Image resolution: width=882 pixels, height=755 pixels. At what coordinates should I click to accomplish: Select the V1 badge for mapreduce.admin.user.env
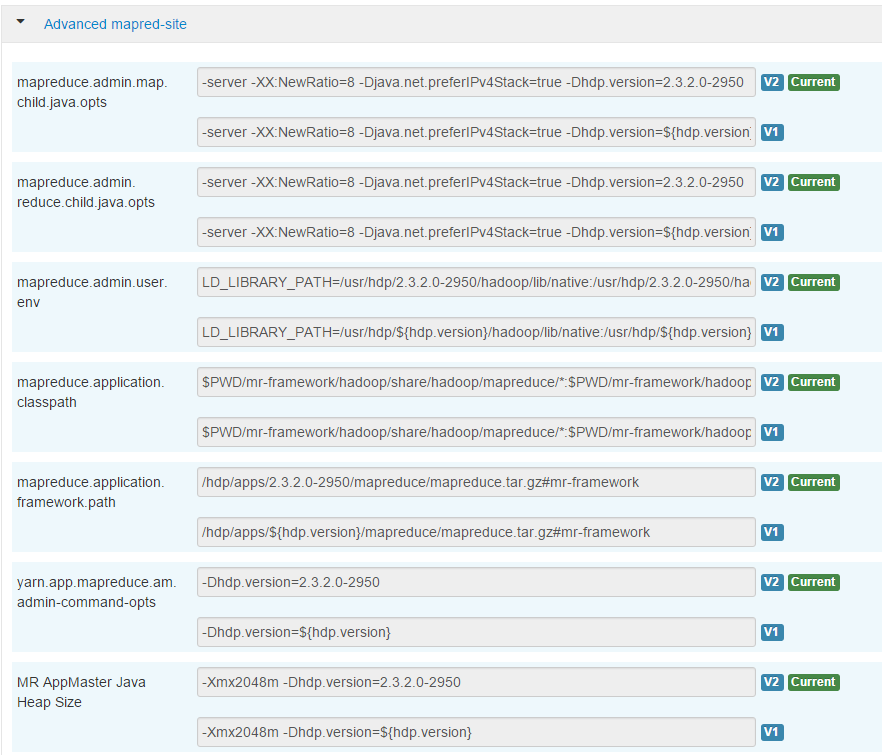pyautogui.click(x=771, y=332)
